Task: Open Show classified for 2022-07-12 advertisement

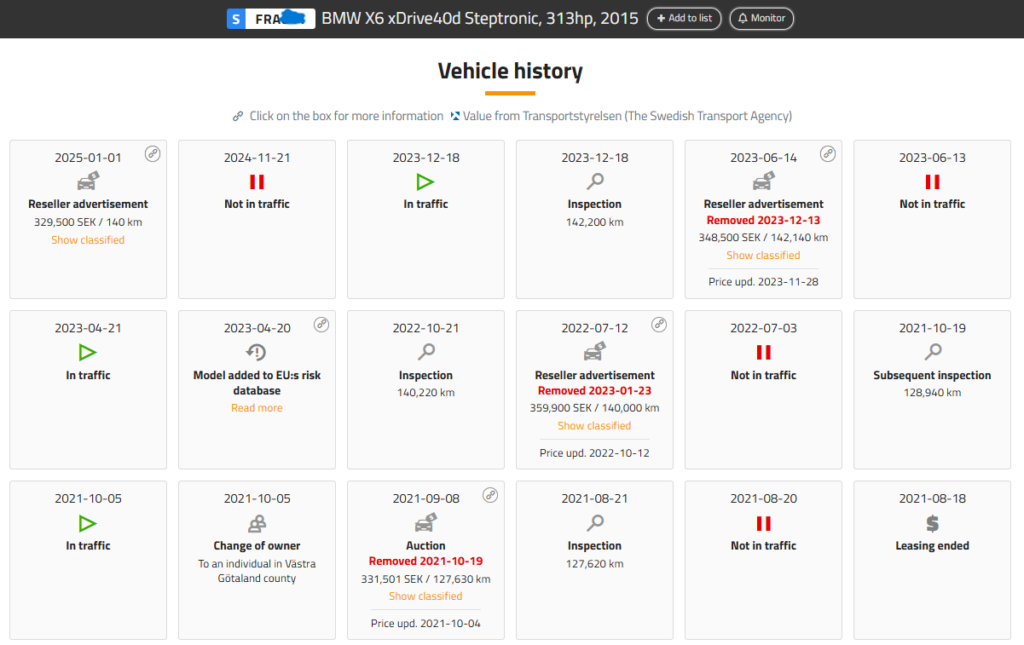Action: (x=594, y=426)
